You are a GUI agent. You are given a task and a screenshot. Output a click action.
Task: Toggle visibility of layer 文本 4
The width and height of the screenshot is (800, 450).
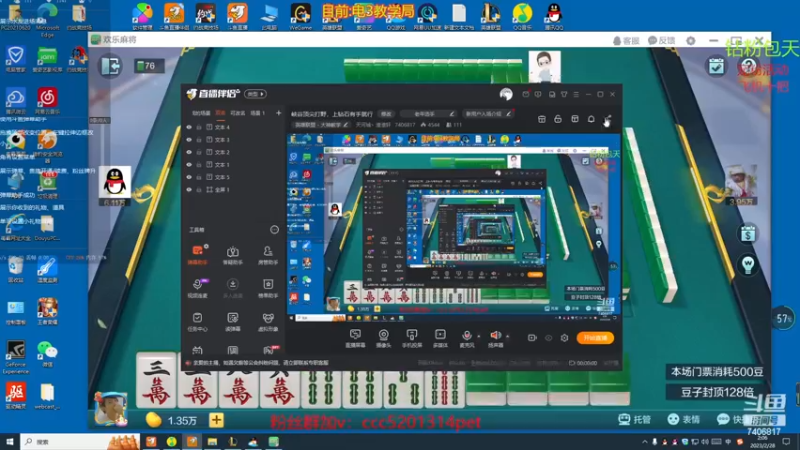pos(189,127)
